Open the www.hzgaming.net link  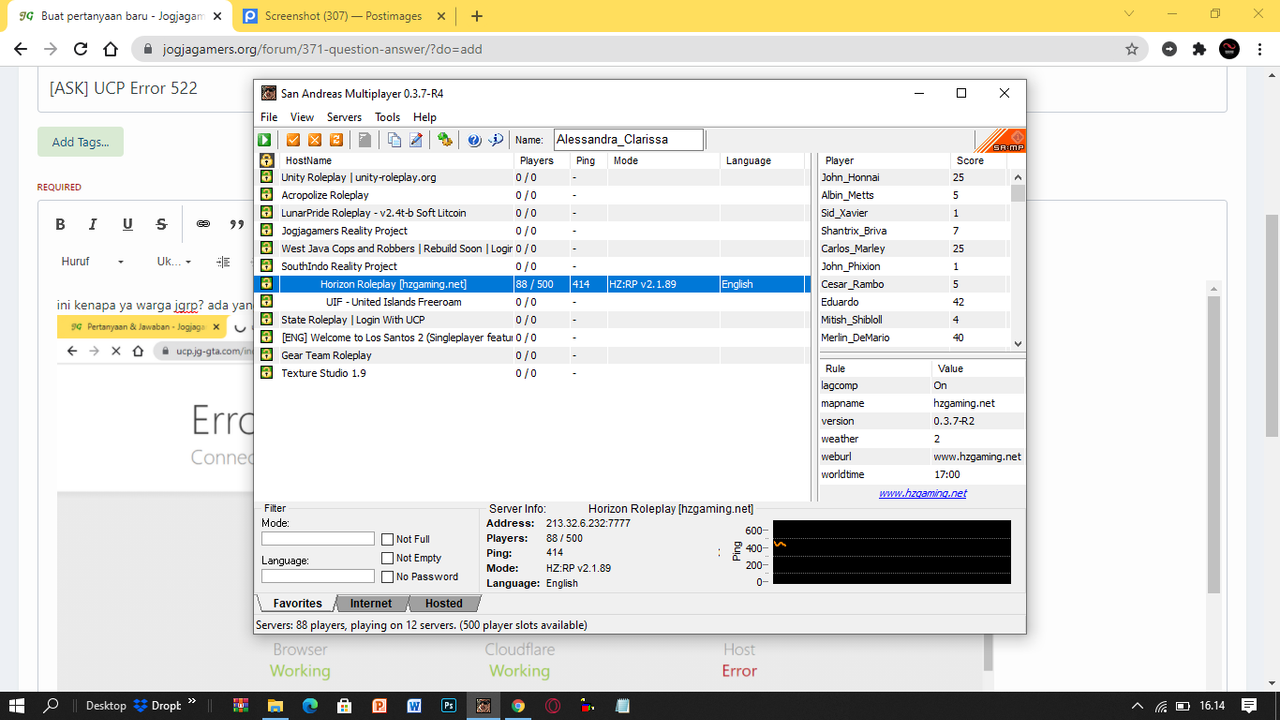[922, 493]
